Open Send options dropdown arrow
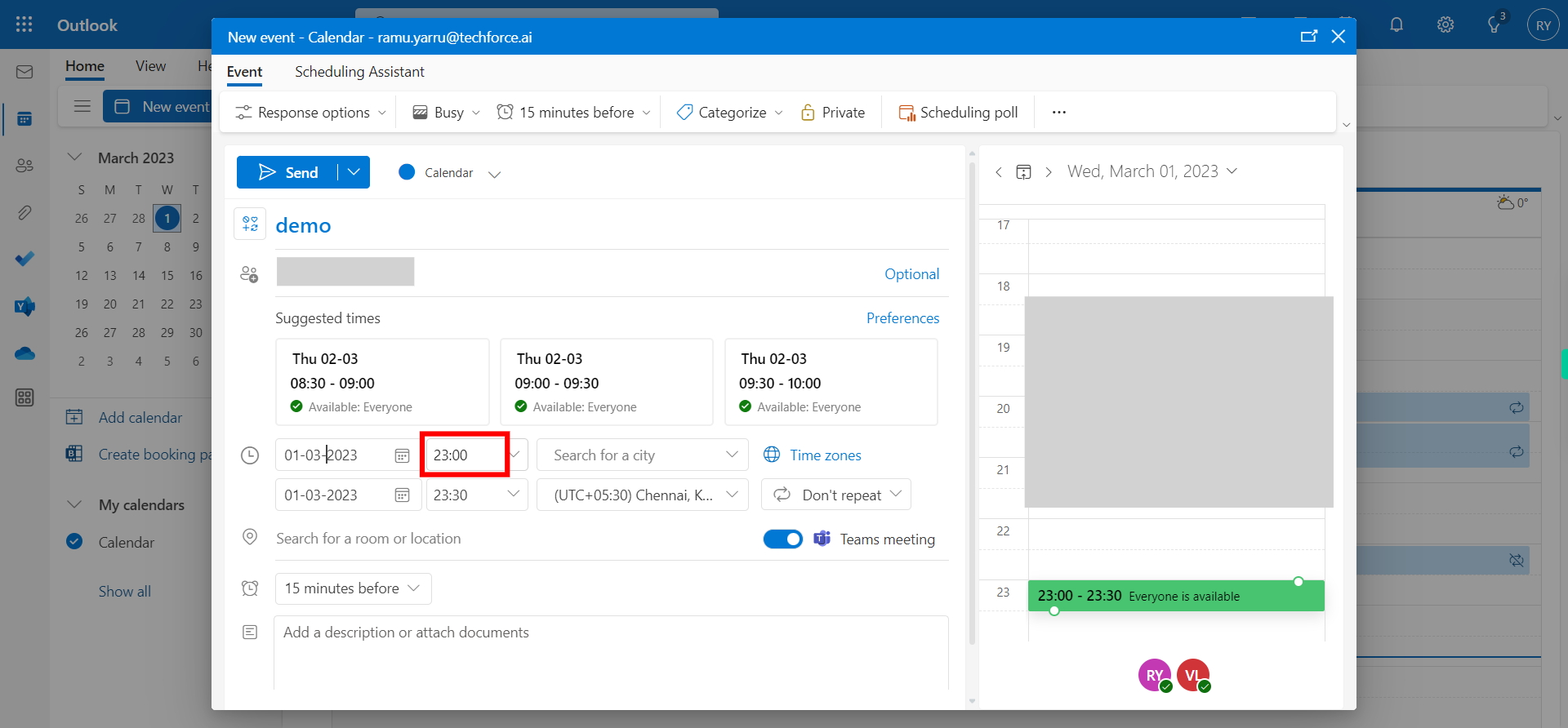Screen dimensions: 1568x728 tap(354, 172)
